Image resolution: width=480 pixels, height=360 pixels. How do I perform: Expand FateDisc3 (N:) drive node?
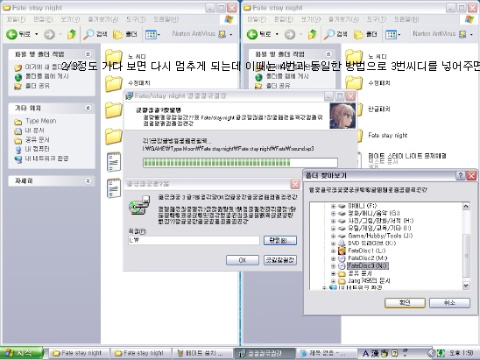pyautogui.click(x=333, y=266)
